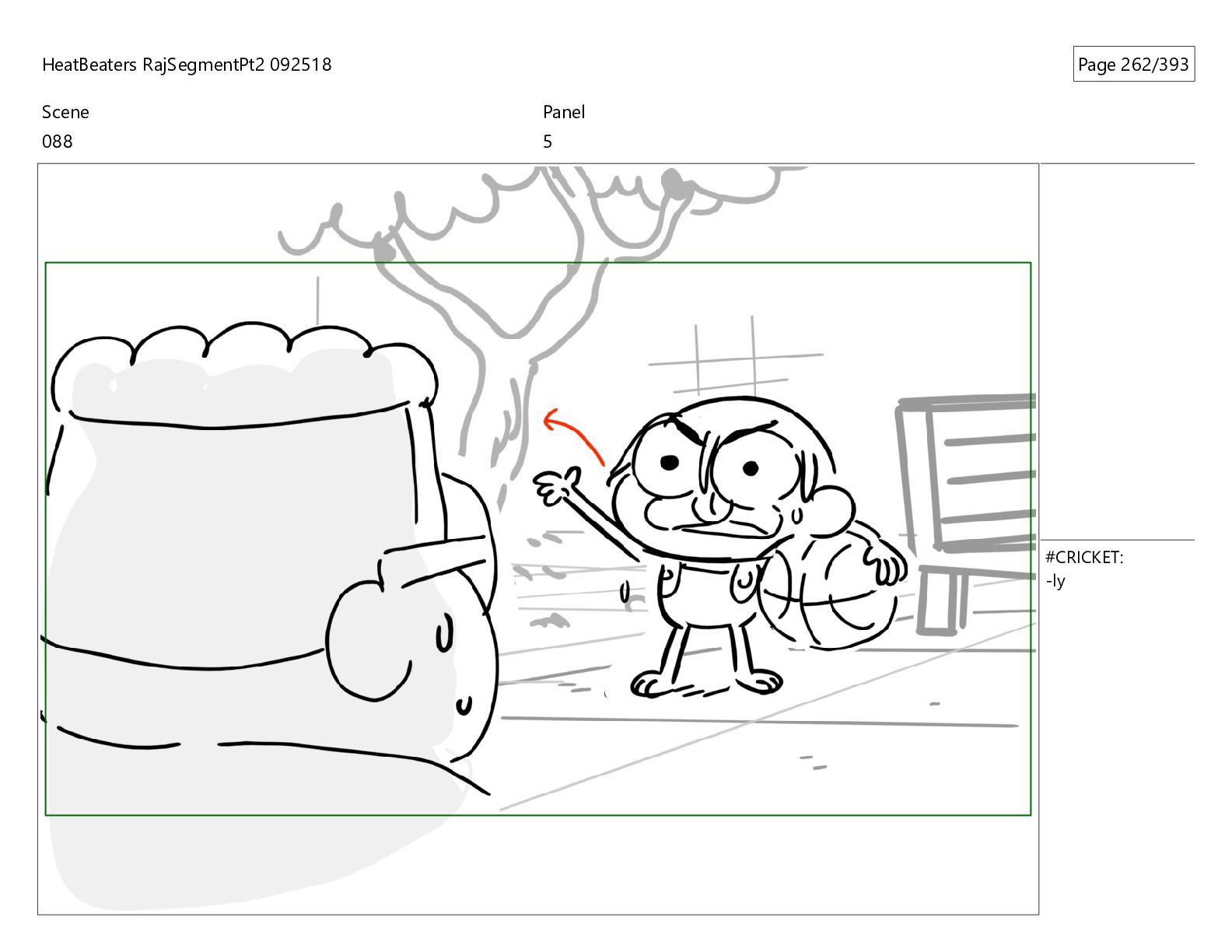Click the scene number '088'
1232x952 pixels.
coord(57,142)
